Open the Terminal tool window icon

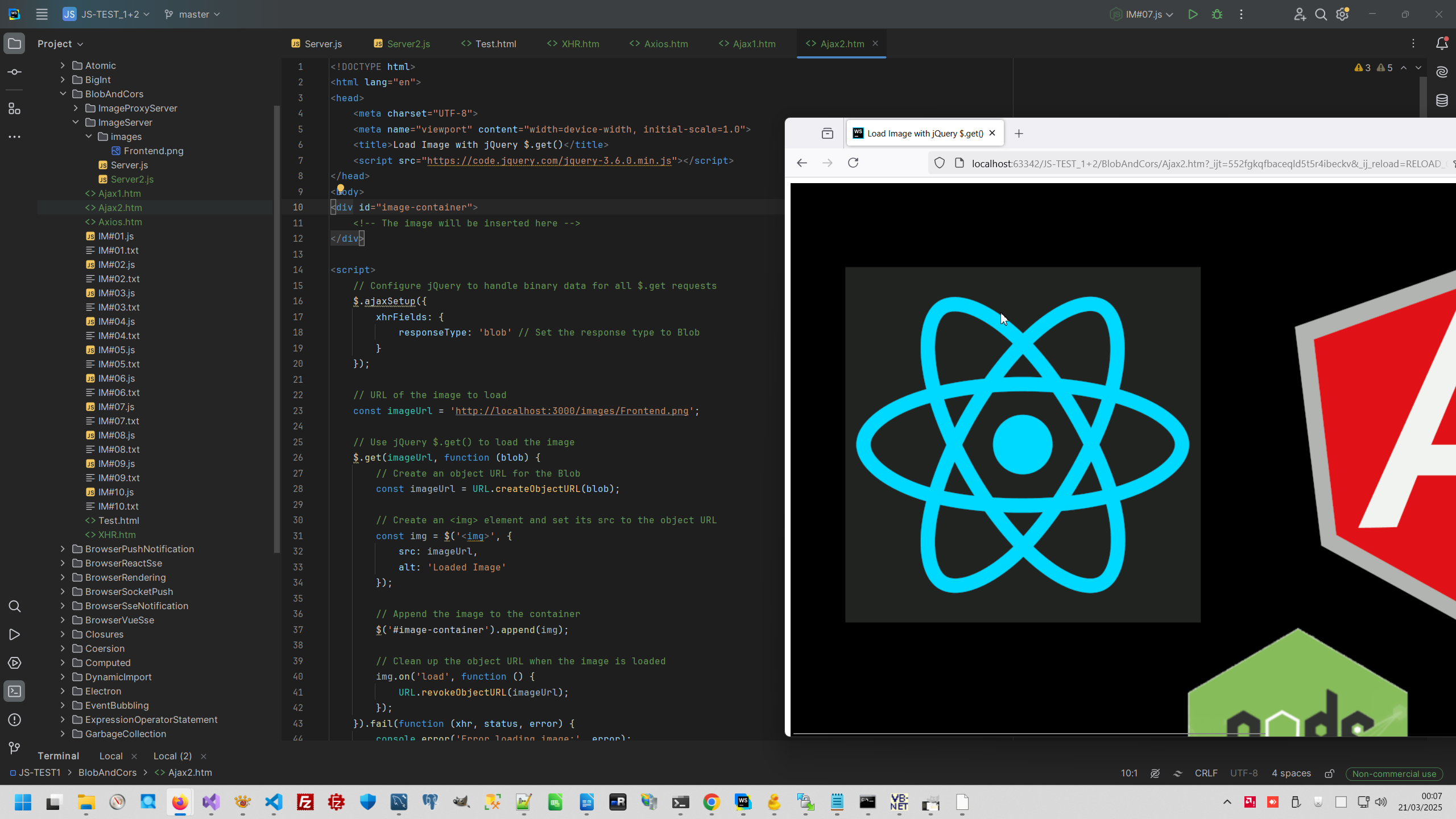(x=15, y=692)
